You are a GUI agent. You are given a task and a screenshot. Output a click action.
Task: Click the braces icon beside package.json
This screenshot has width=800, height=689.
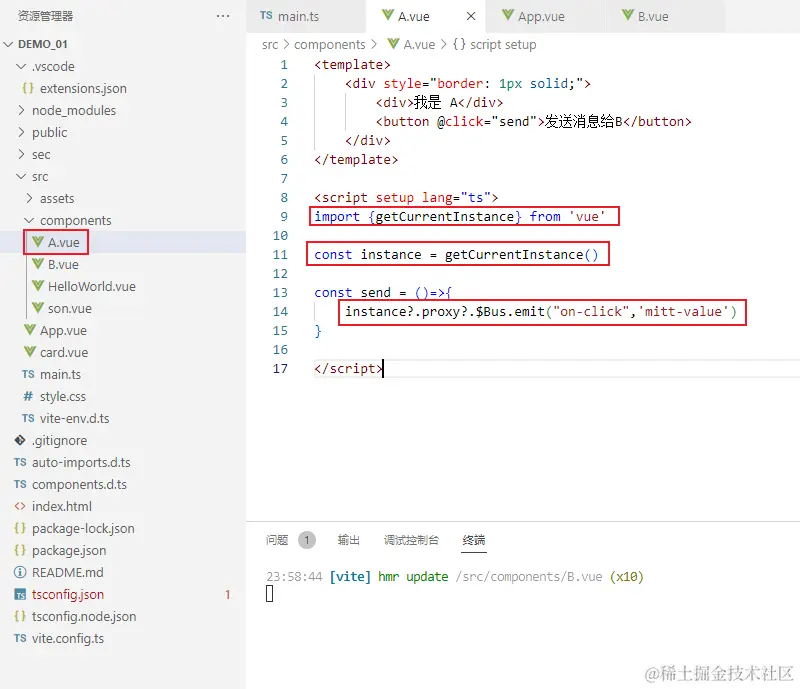click(20, 550)
